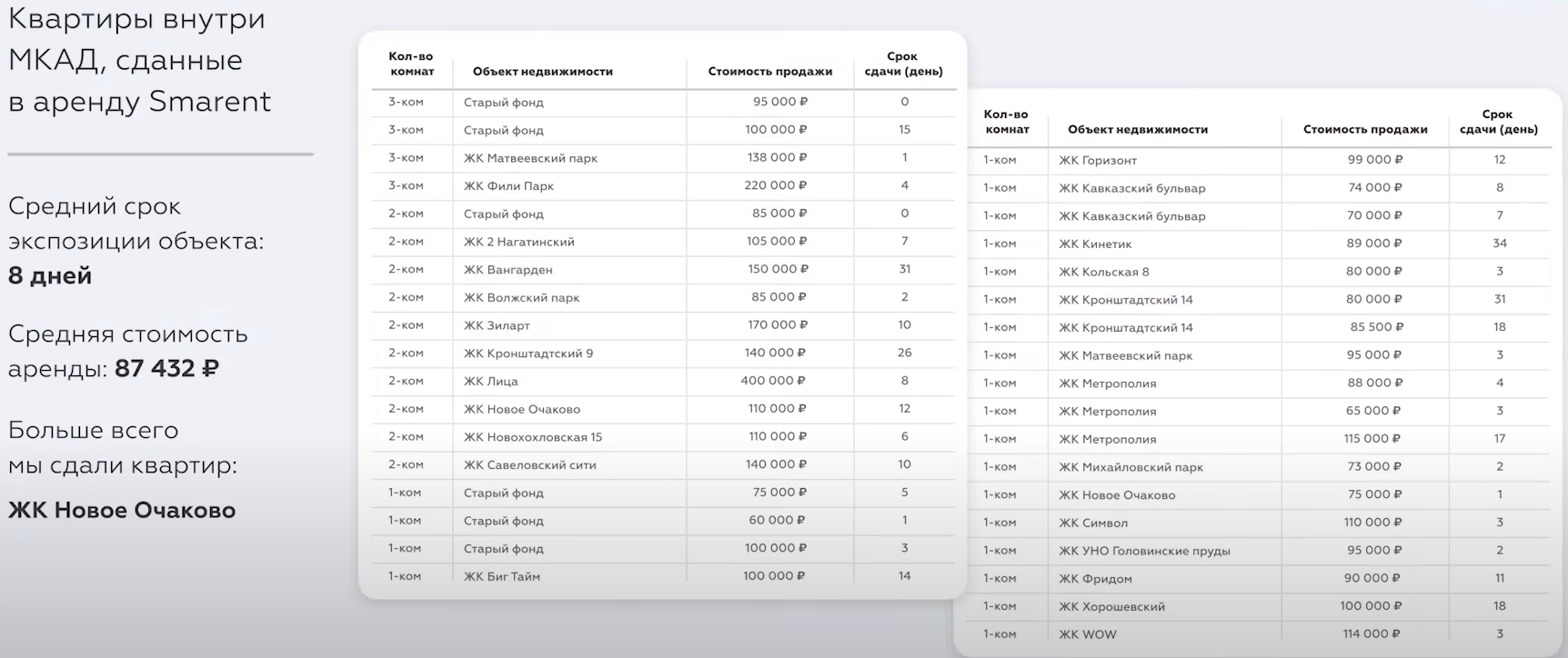Click the ЖК Зиларт table entry
The image size is (1568, 658).
point(497,325)
